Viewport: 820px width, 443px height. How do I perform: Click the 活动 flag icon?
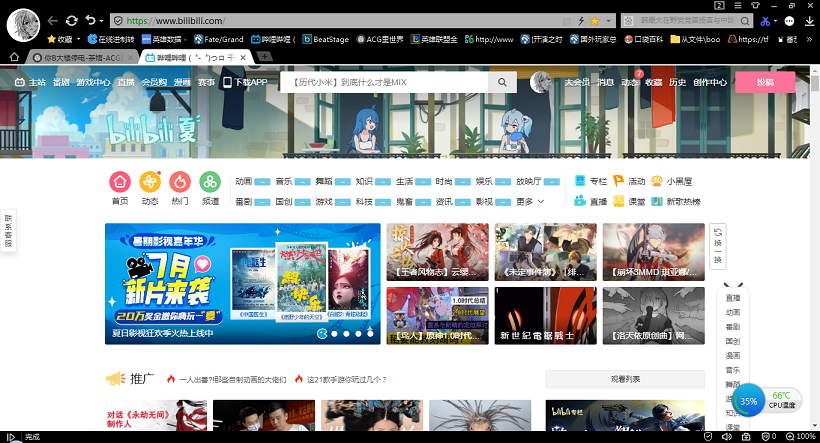click(x=618, y=181)
